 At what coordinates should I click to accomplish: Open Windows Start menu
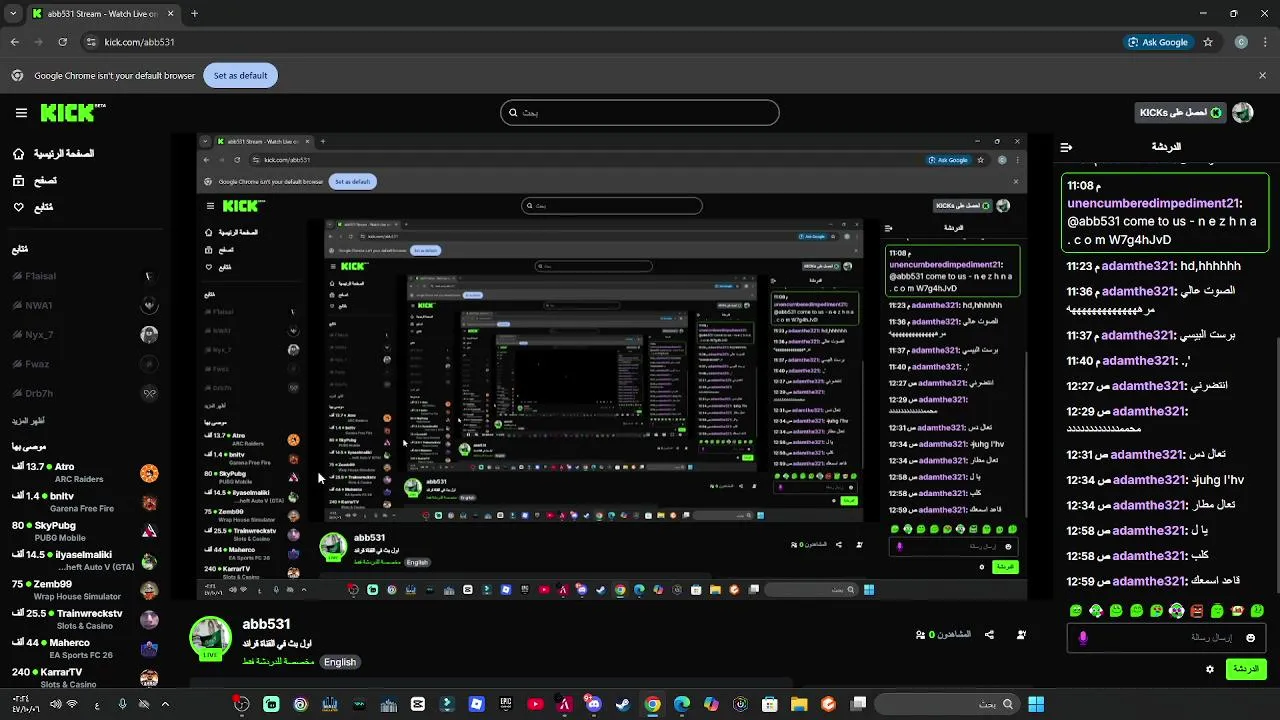(x=1036, y=704)
